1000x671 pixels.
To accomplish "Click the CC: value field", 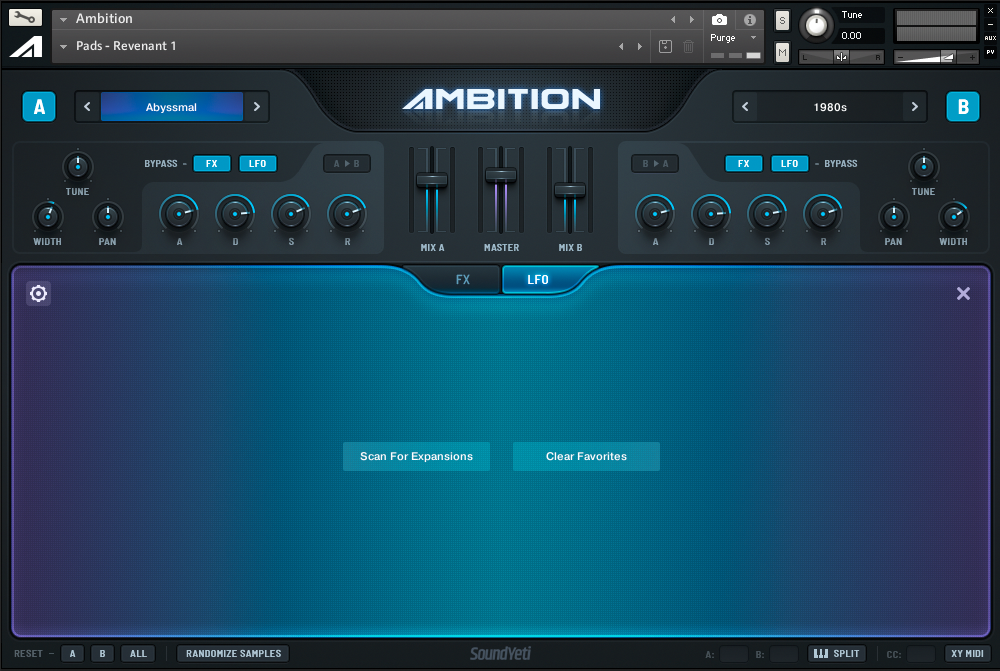I will 921,654.
